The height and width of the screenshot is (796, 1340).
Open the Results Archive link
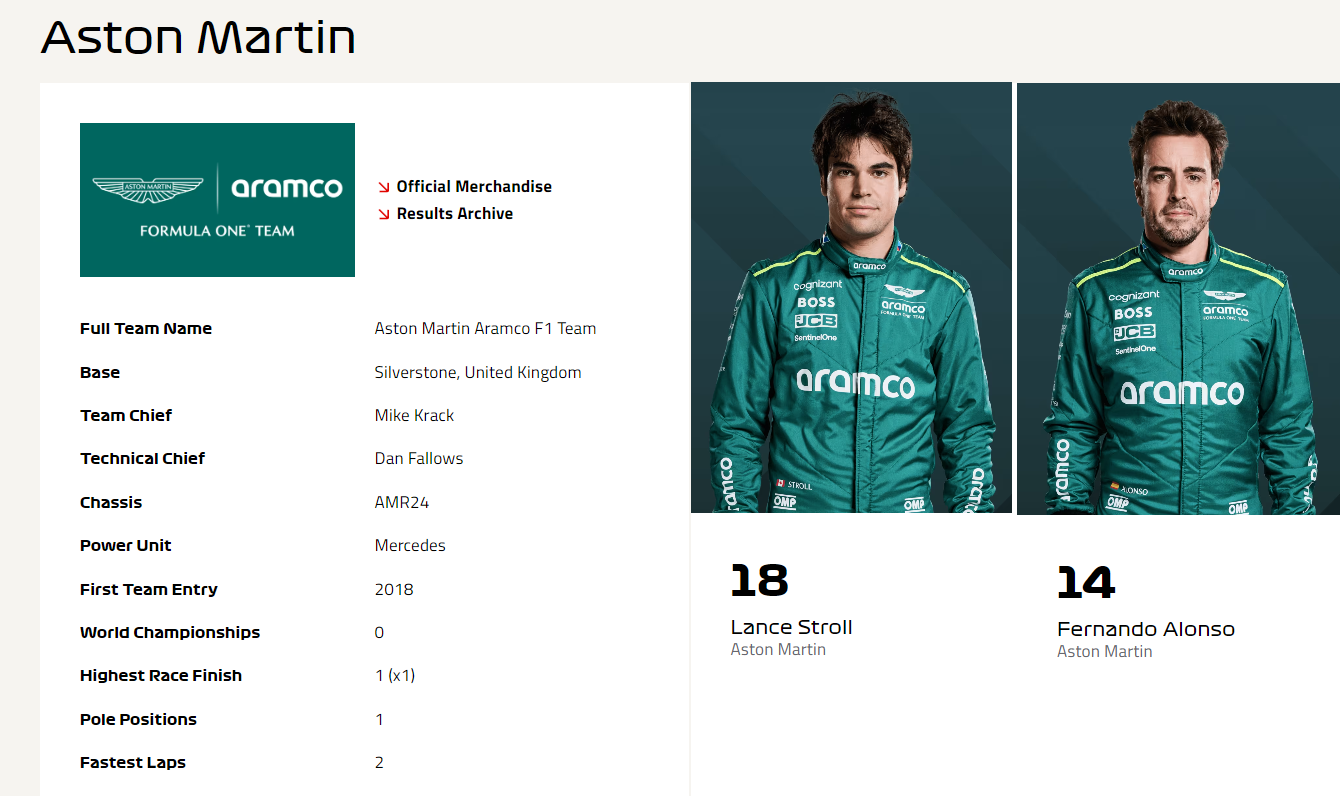(455, 214)
